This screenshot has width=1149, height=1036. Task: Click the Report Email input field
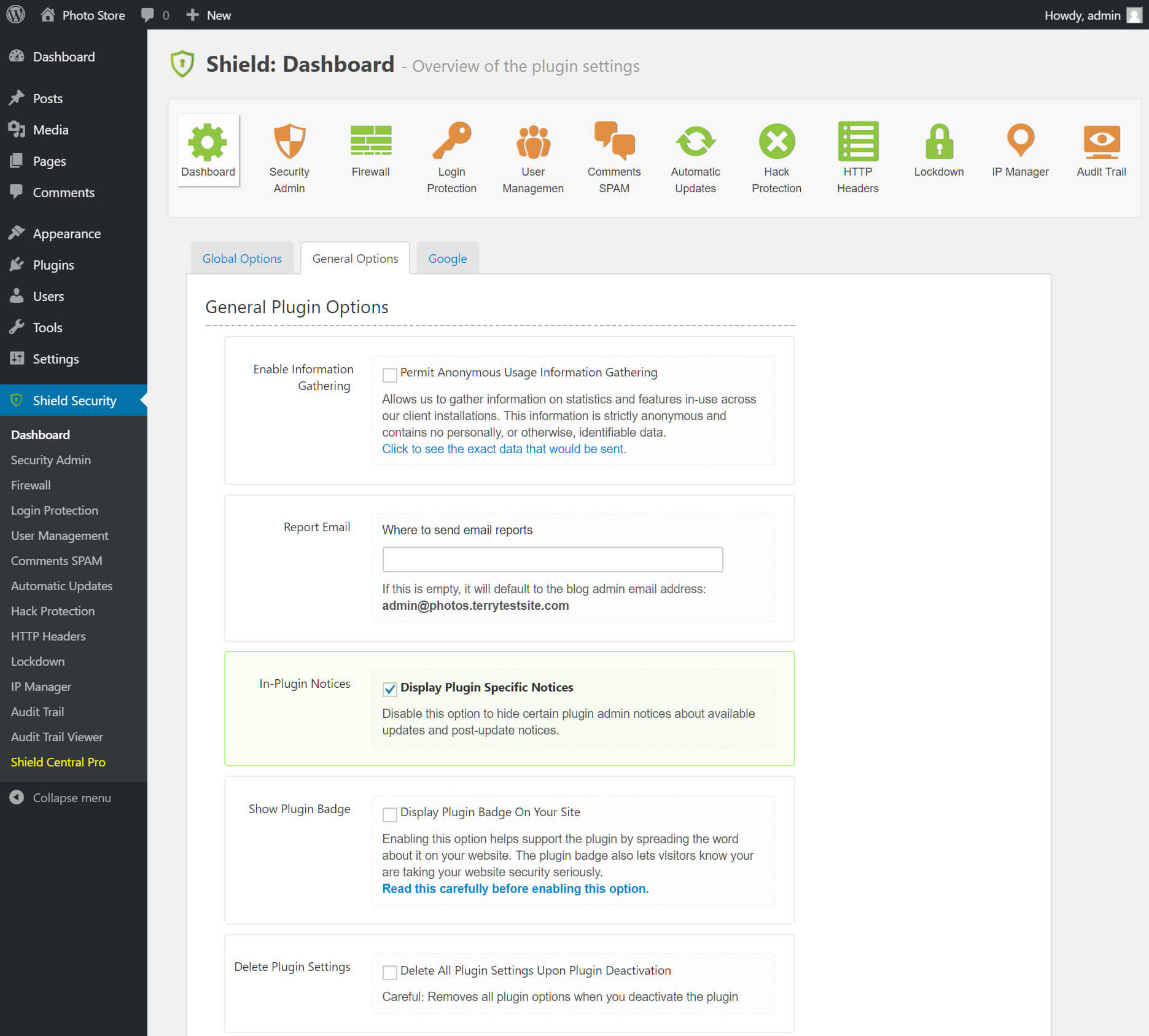(553, 559)
